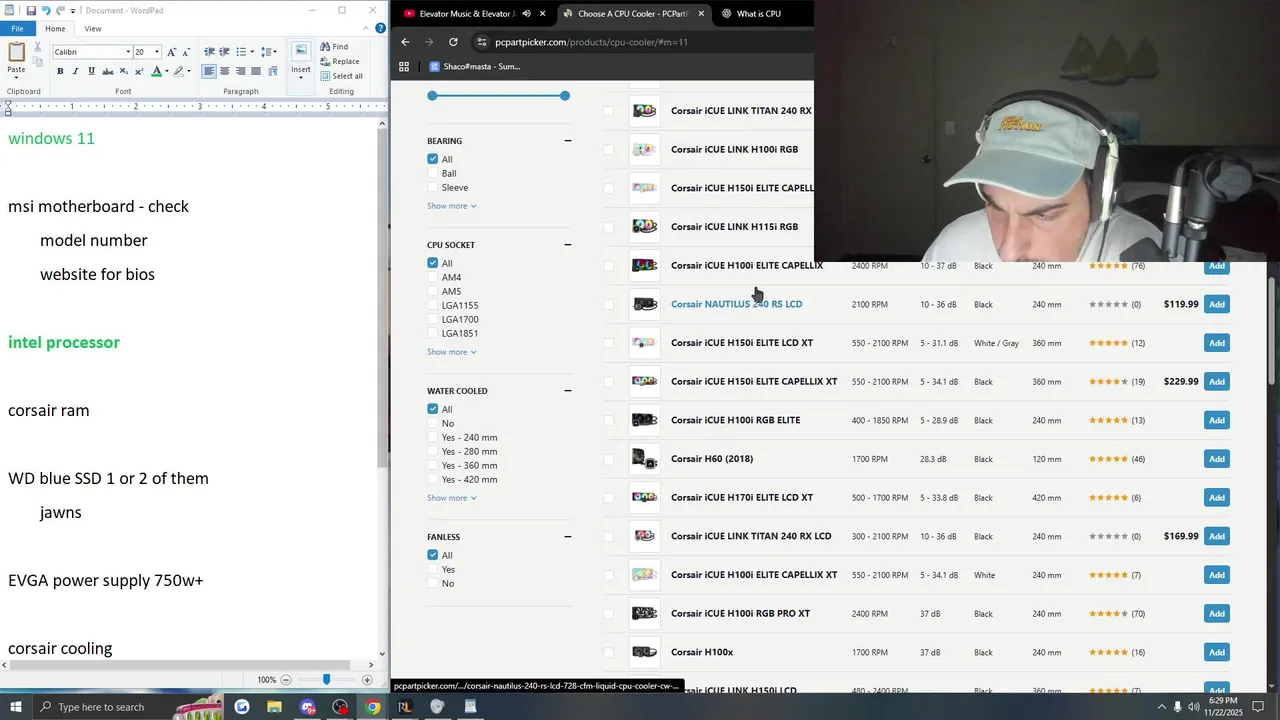The height and width of the screenshot is (720, 1280).
Task: Add the Corsair H60 (2018) cooler
Action: point(1216,459)
